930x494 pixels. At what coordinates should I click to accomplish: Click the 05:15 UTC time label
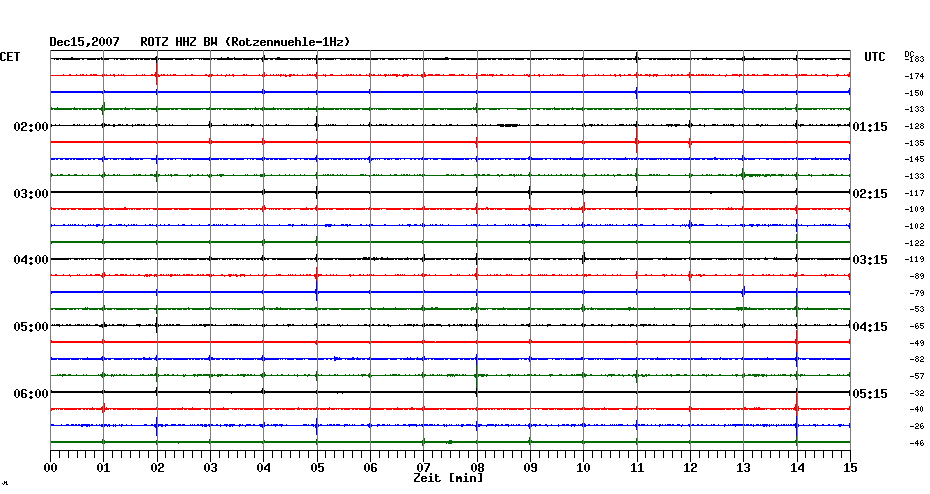coord(870,394)
